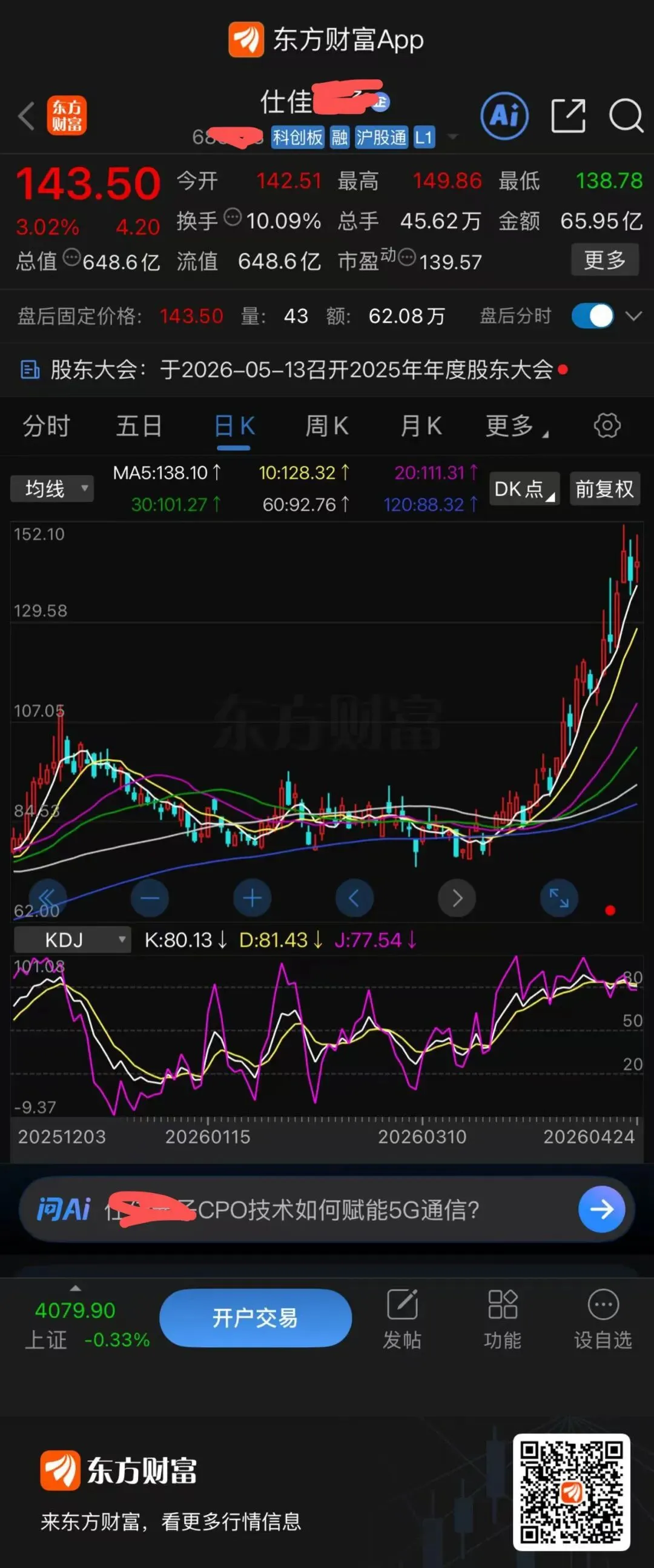Open the 股东大会 announcement link
Viewport: 654px width, 1568px height.
click(x=302, y=370)
